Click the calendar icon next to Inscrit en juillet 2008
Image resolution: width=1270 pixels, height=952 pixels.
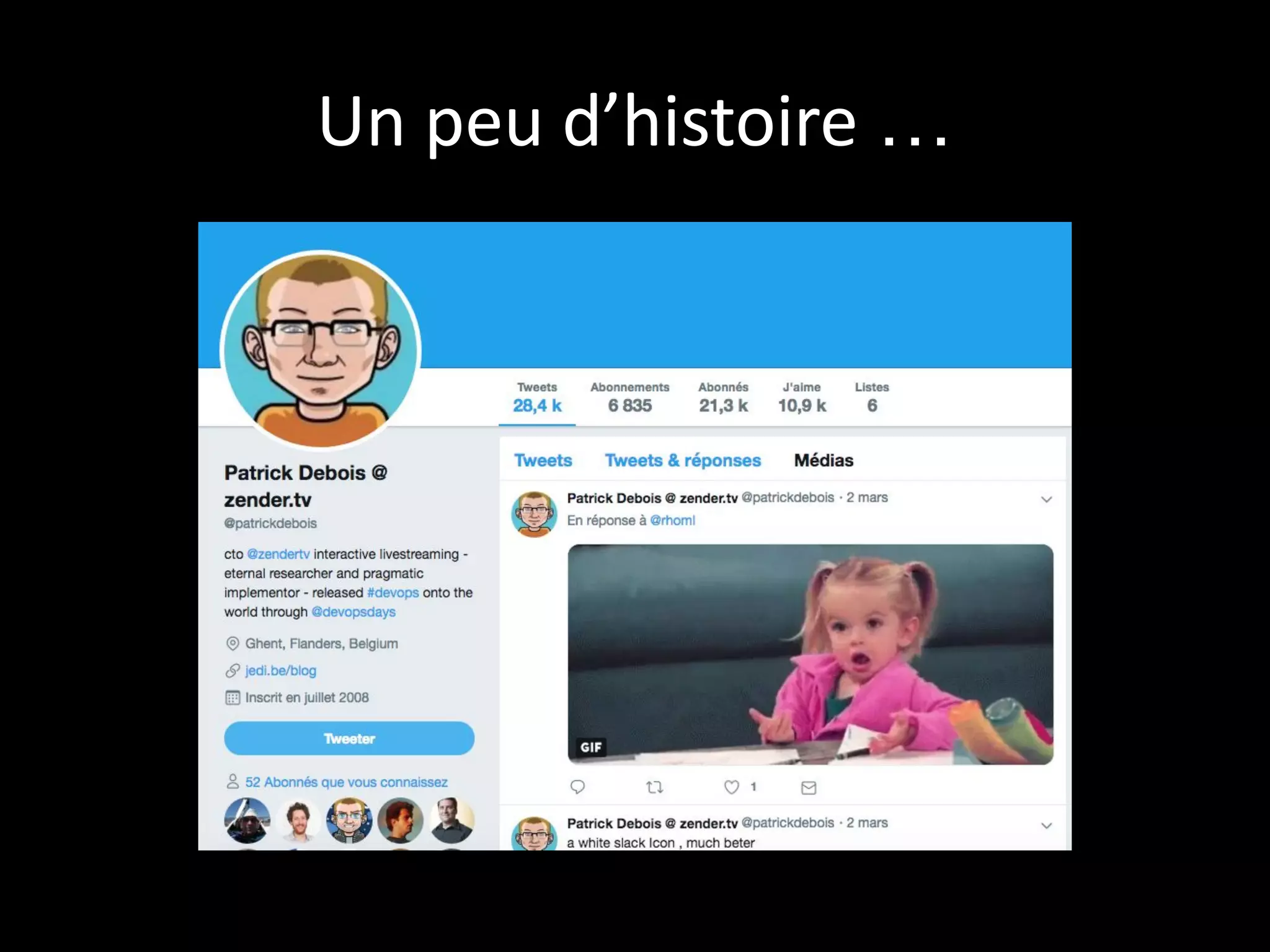(233, 698)
